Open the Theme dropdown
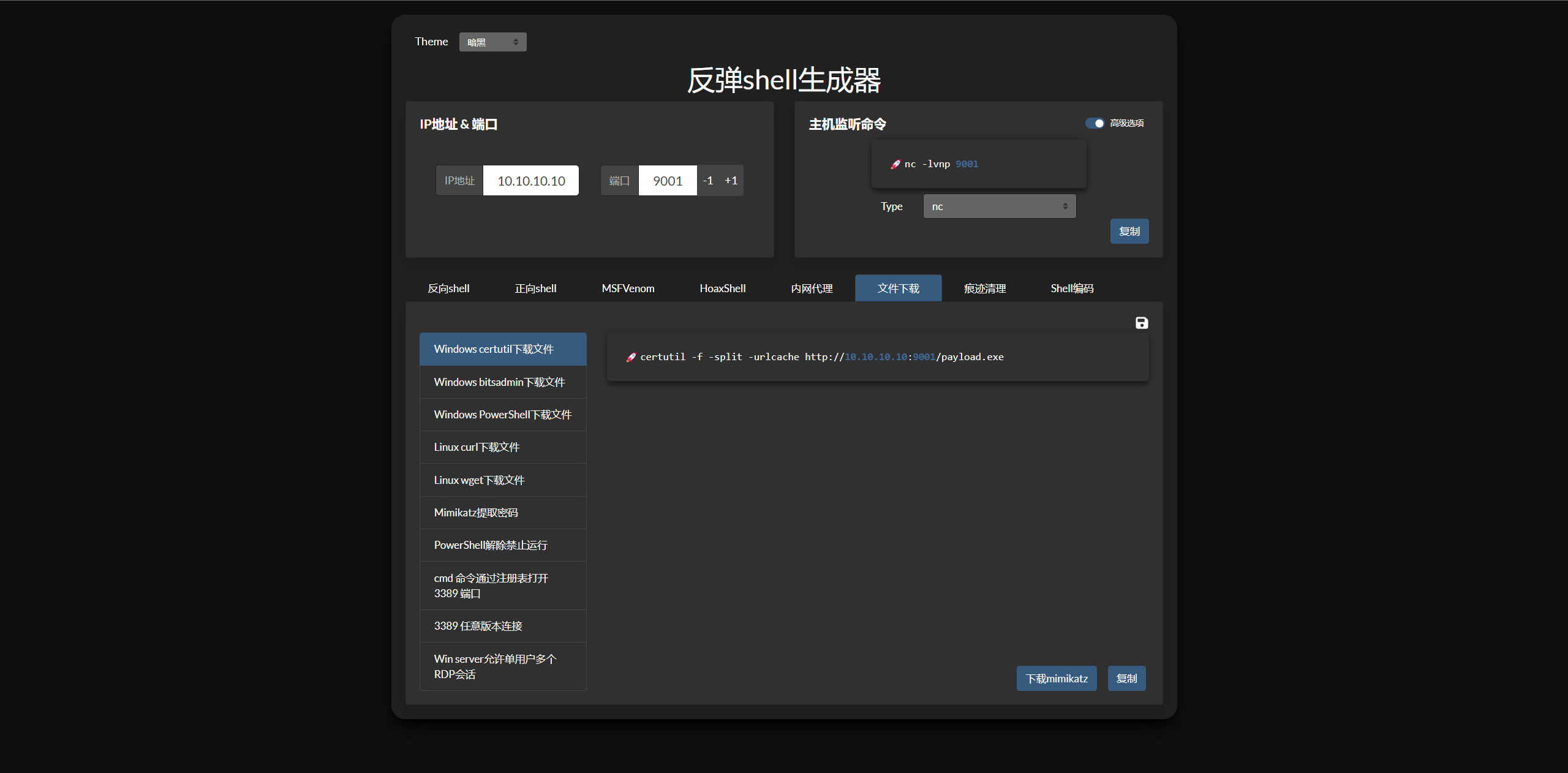 pos(492,42)
